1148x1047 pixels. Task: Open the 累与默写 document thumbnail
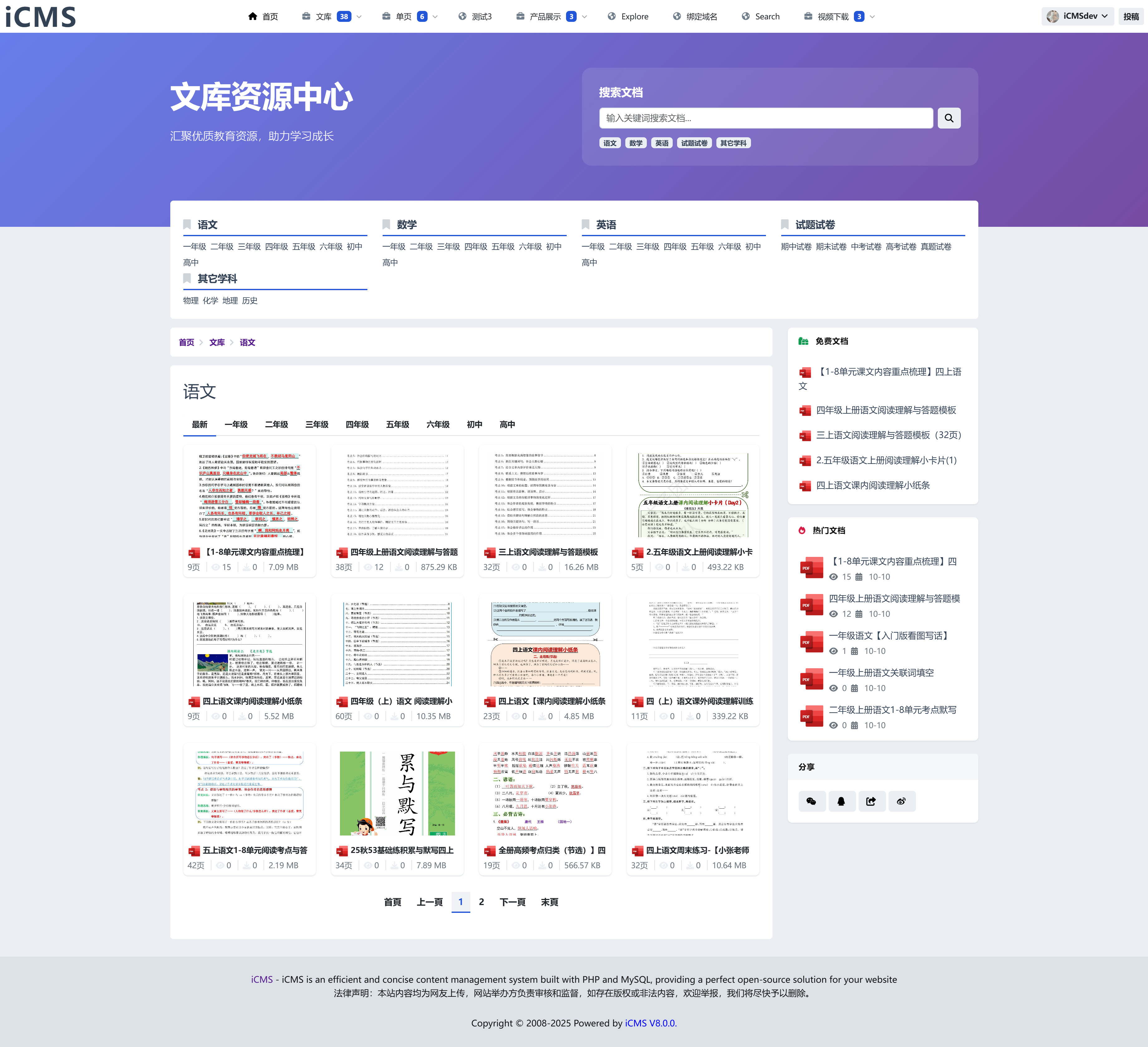pyautogui.click(x=397, y=793)
